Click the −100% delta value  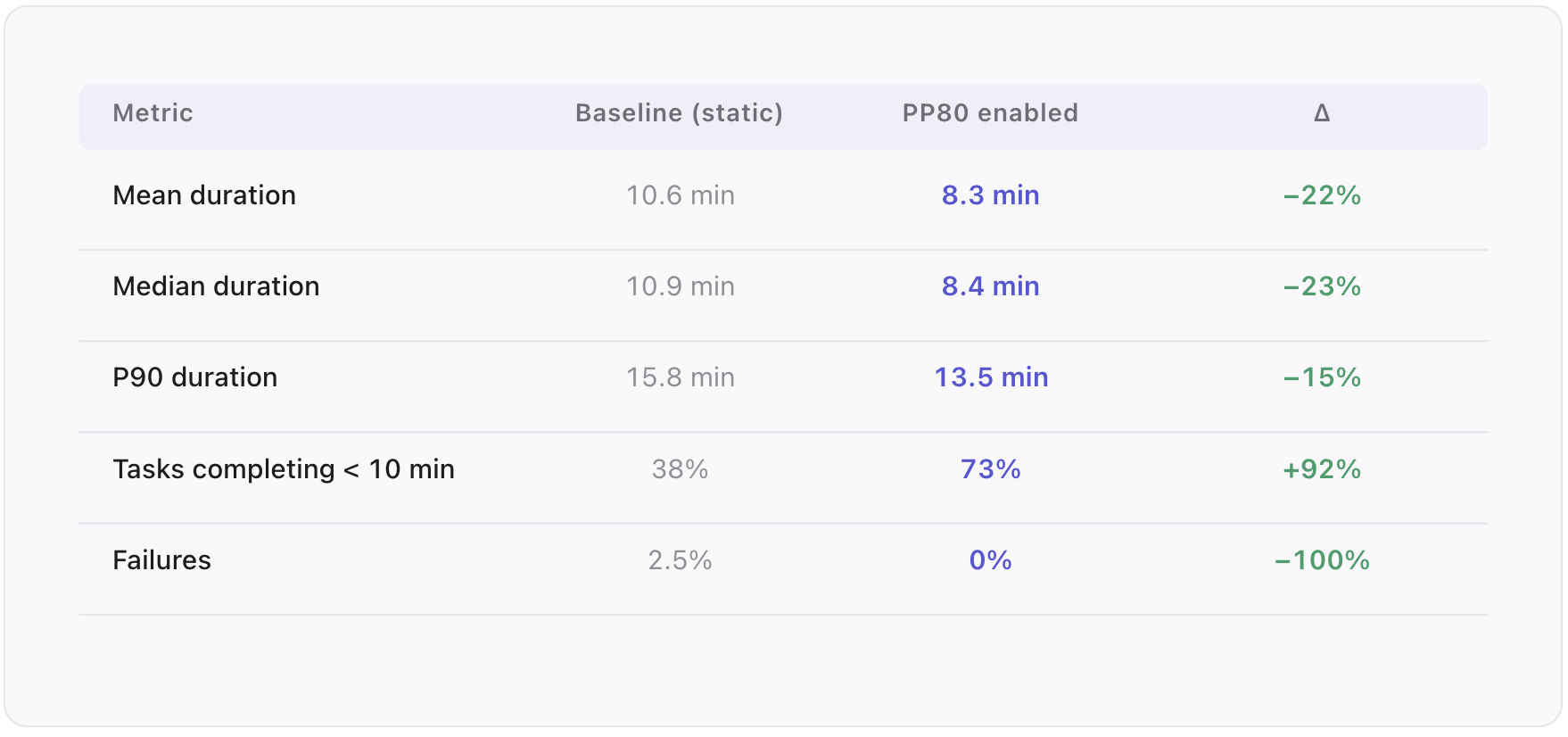click(1322, 560)
